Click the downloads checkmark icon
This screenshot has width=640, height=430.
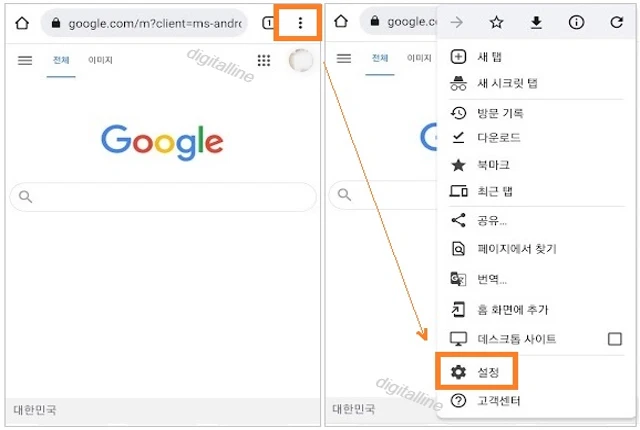pos(458,137)
